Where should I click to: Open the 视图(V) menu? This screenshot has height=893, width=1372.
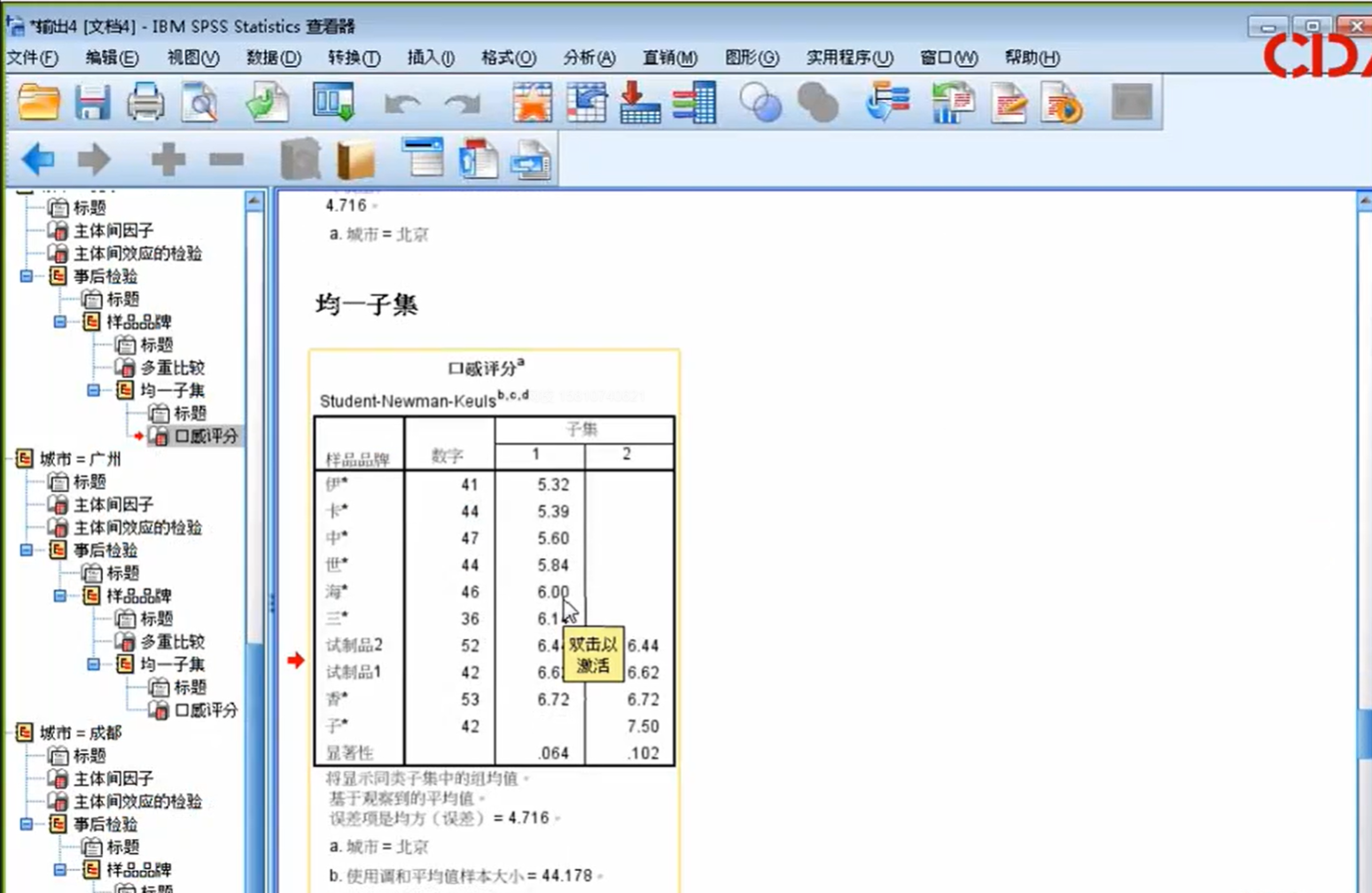coord(193,58)
